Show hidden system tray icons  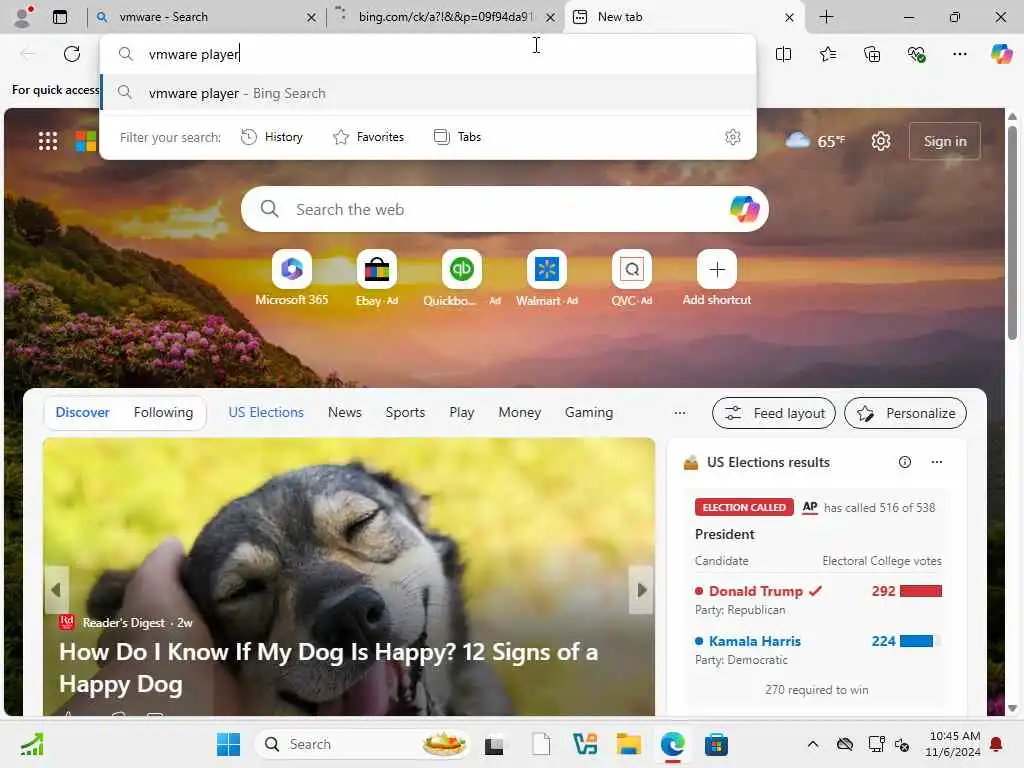coord(812,744)
